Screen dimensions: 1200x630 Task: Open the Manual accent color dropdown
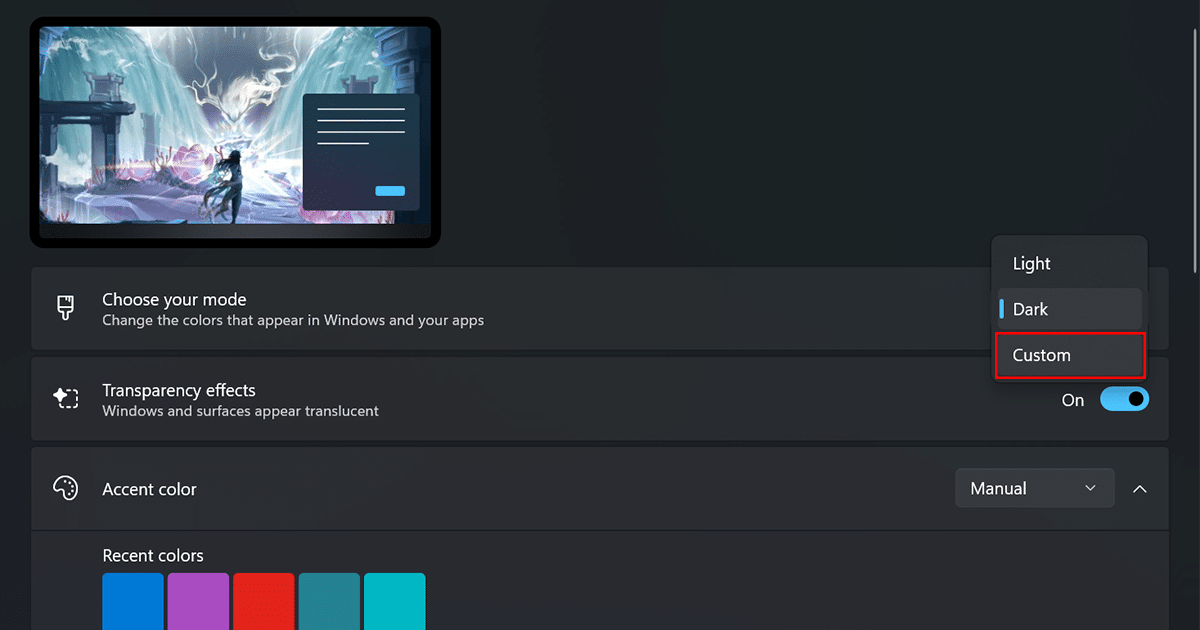click(x=1034, y=488)
